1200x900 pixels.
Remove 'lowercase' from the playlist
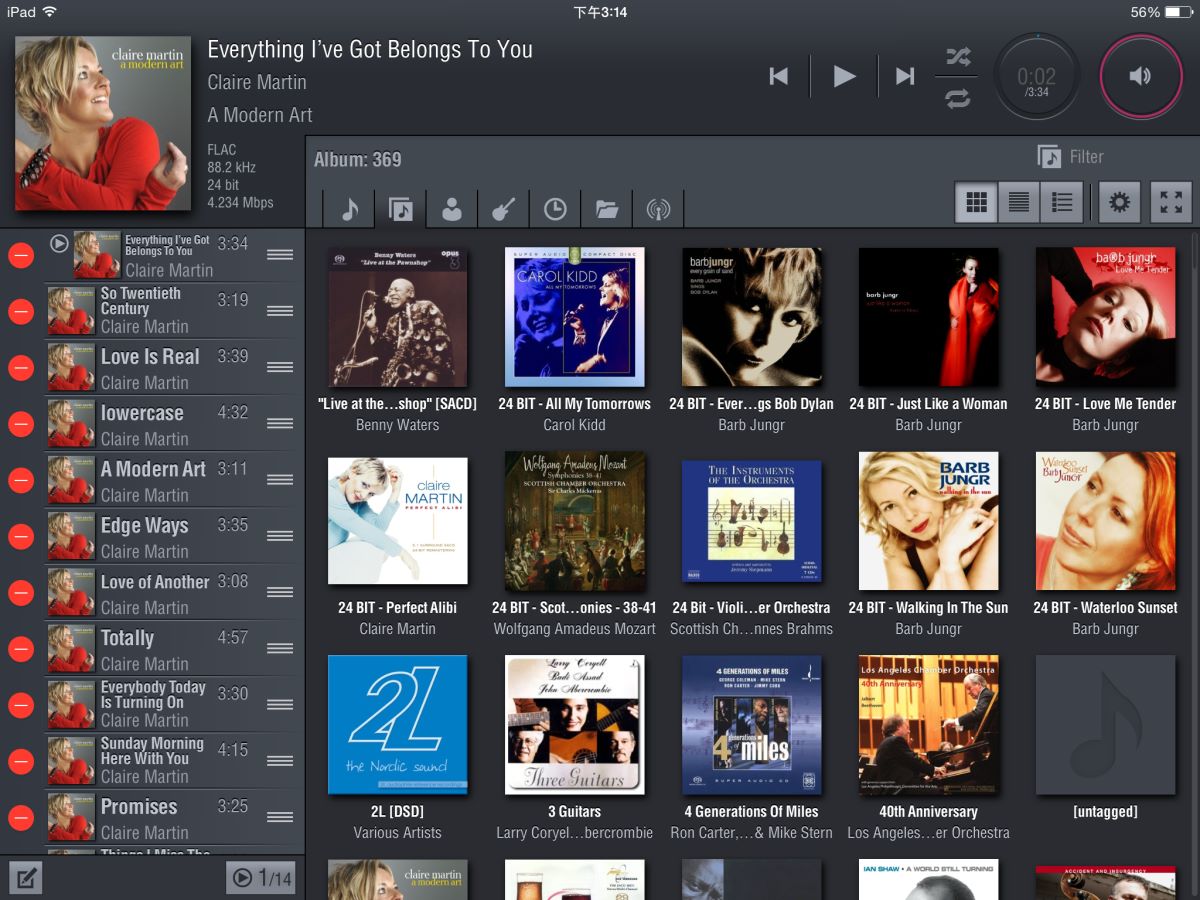click(20, 424)
